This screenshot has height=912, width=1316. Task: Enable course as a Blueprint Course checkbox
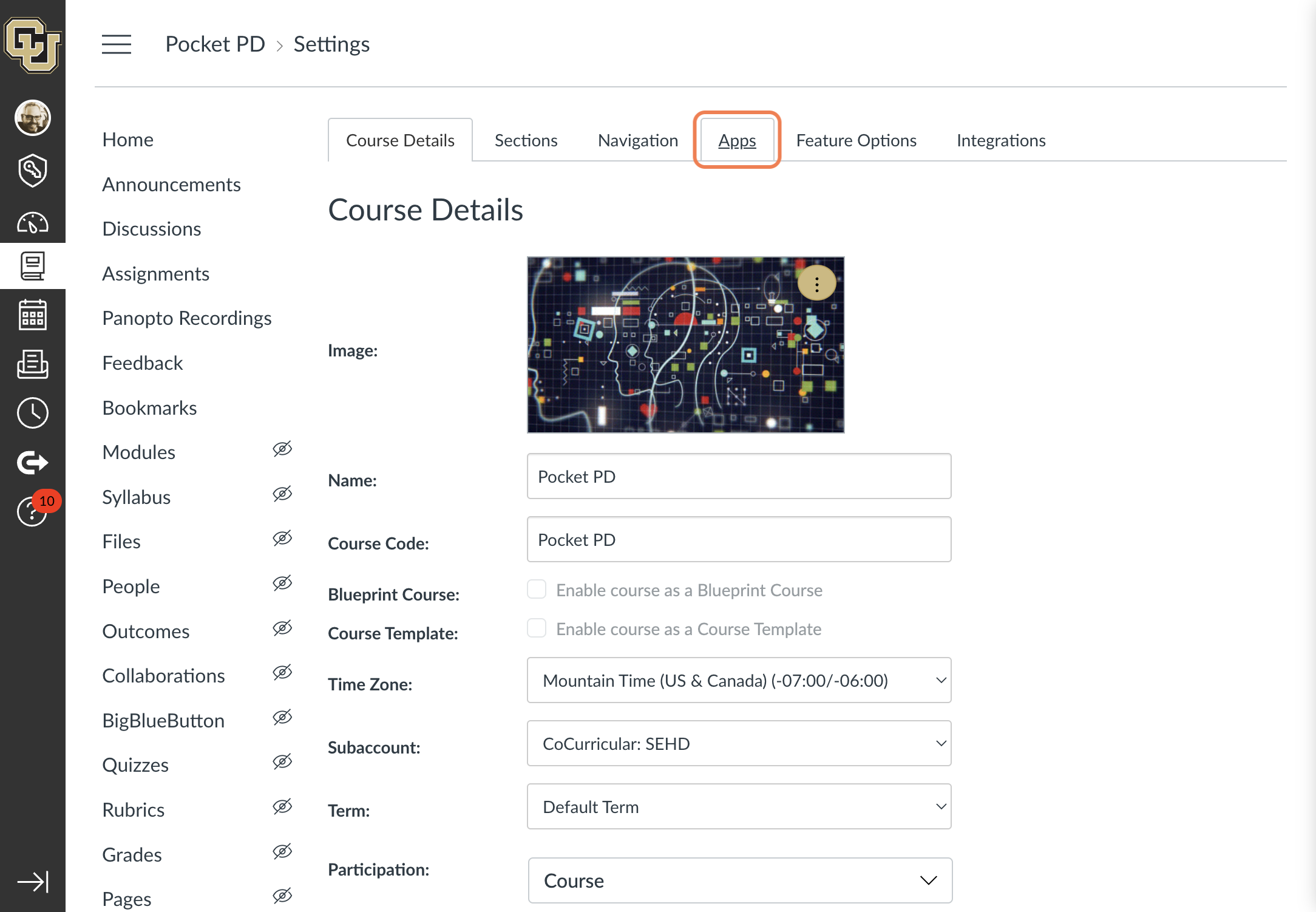pyautogui.click(x=537, y=590)
